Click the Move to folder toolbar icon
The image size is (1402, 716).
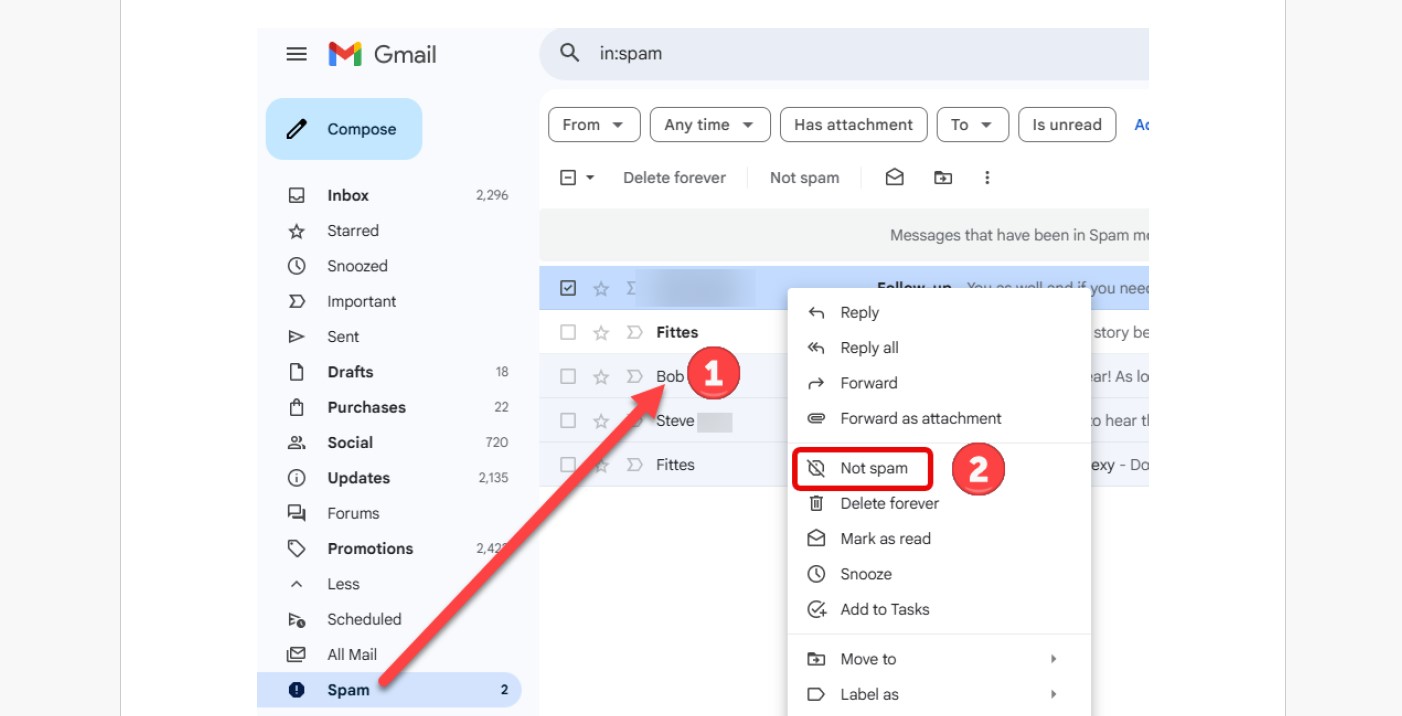pyautogui.click(x=941, y=177)
